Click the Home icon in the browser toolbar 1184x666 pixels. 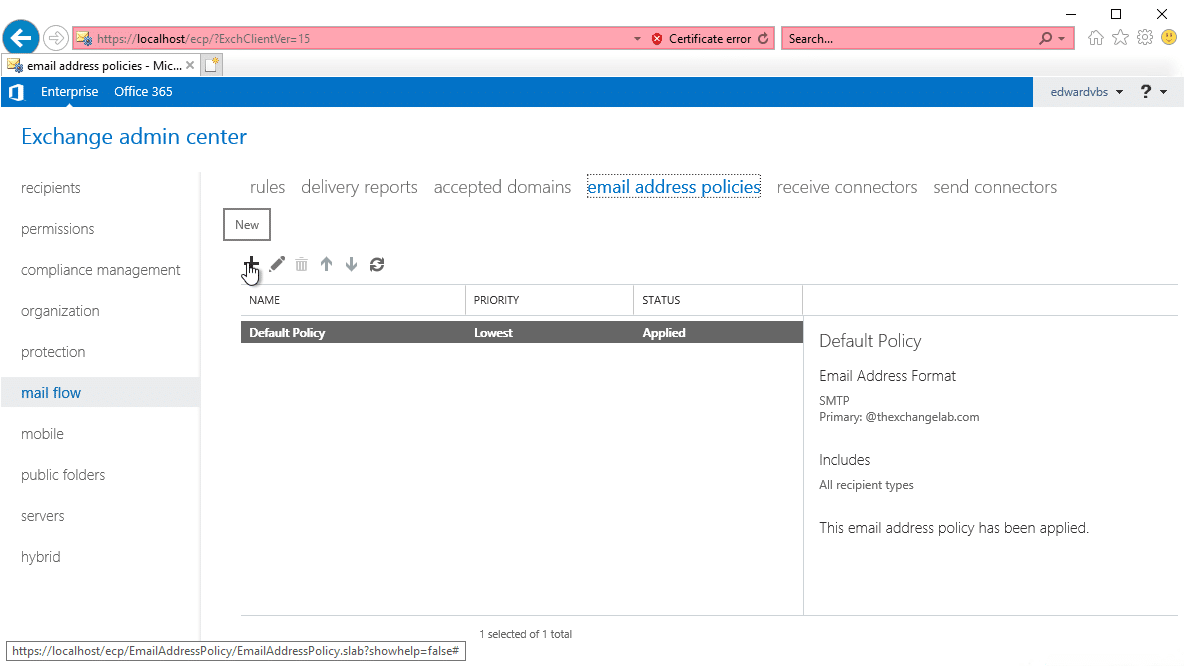tap(1095, 37)
